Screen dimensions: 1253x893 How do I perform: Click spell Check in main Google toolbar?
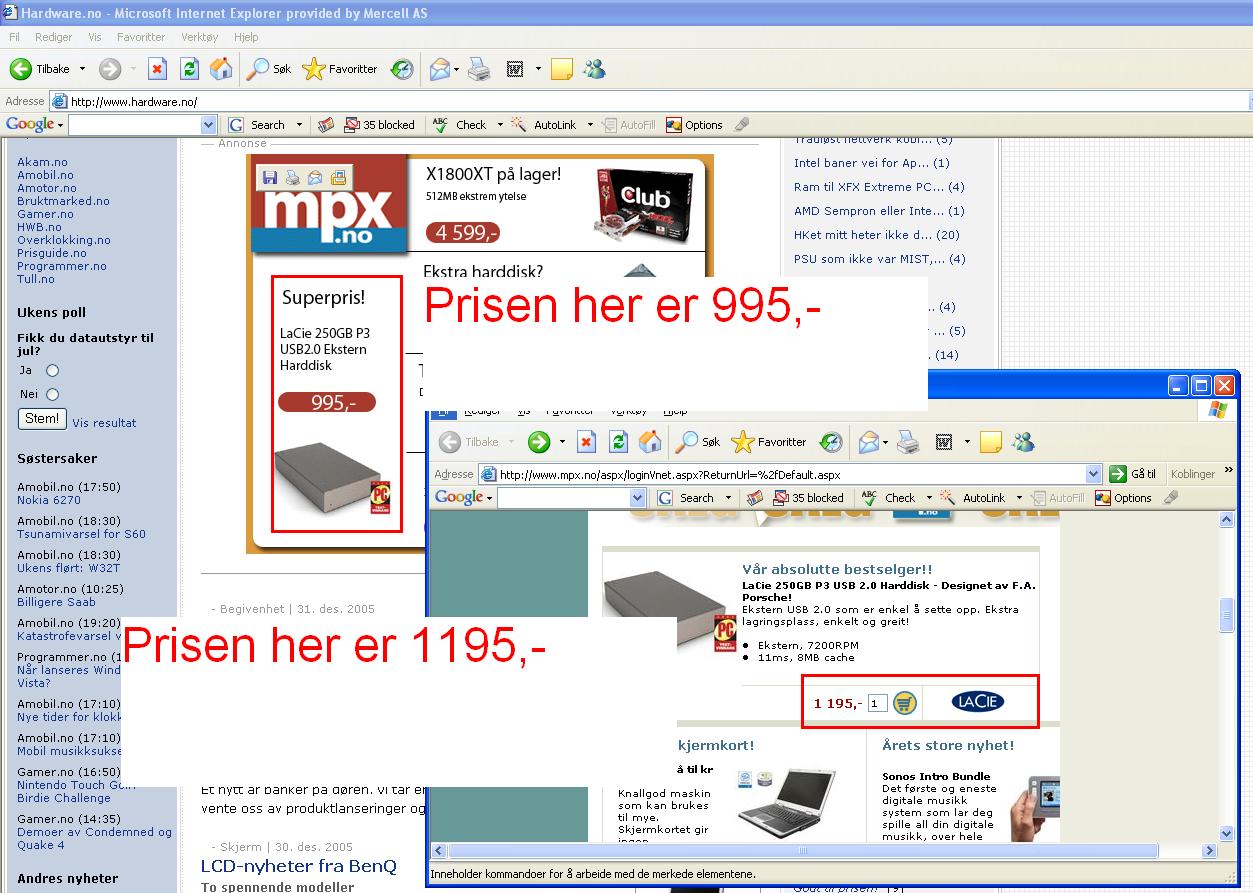(x=459, y=125)
